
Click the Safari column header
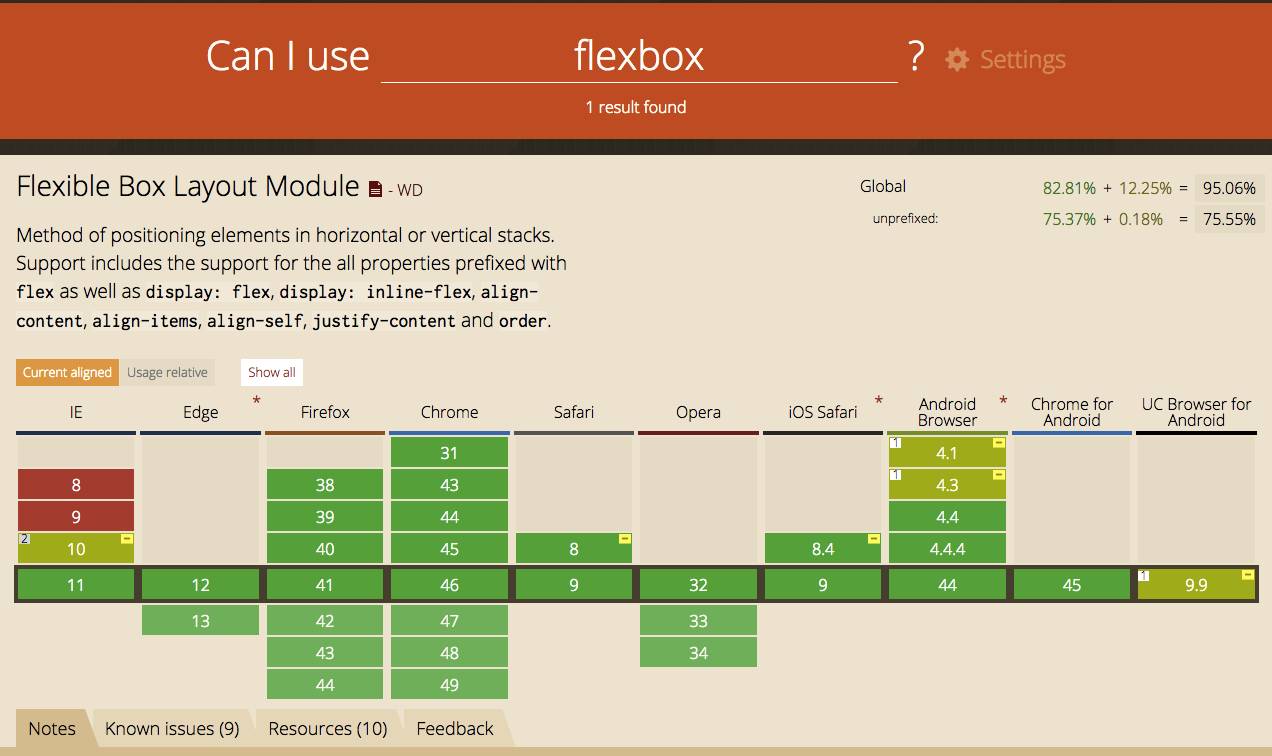pos(574,412)
